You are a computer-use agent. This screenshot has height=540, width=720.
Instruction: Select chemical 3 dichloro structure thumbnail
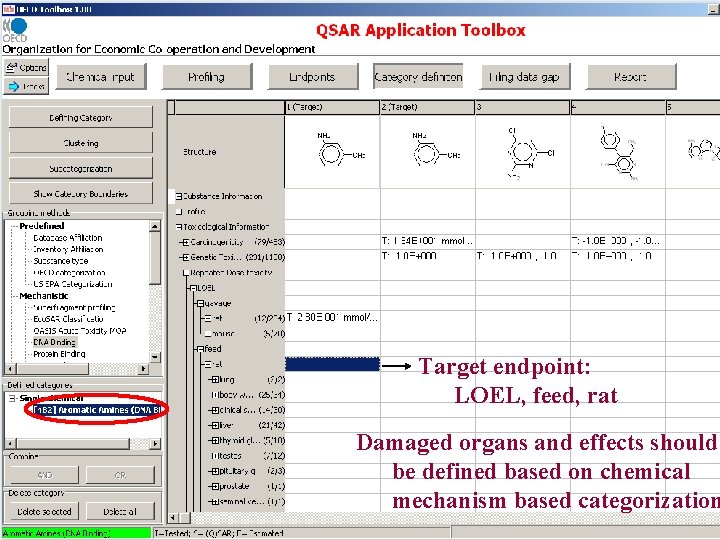(523, 152)
